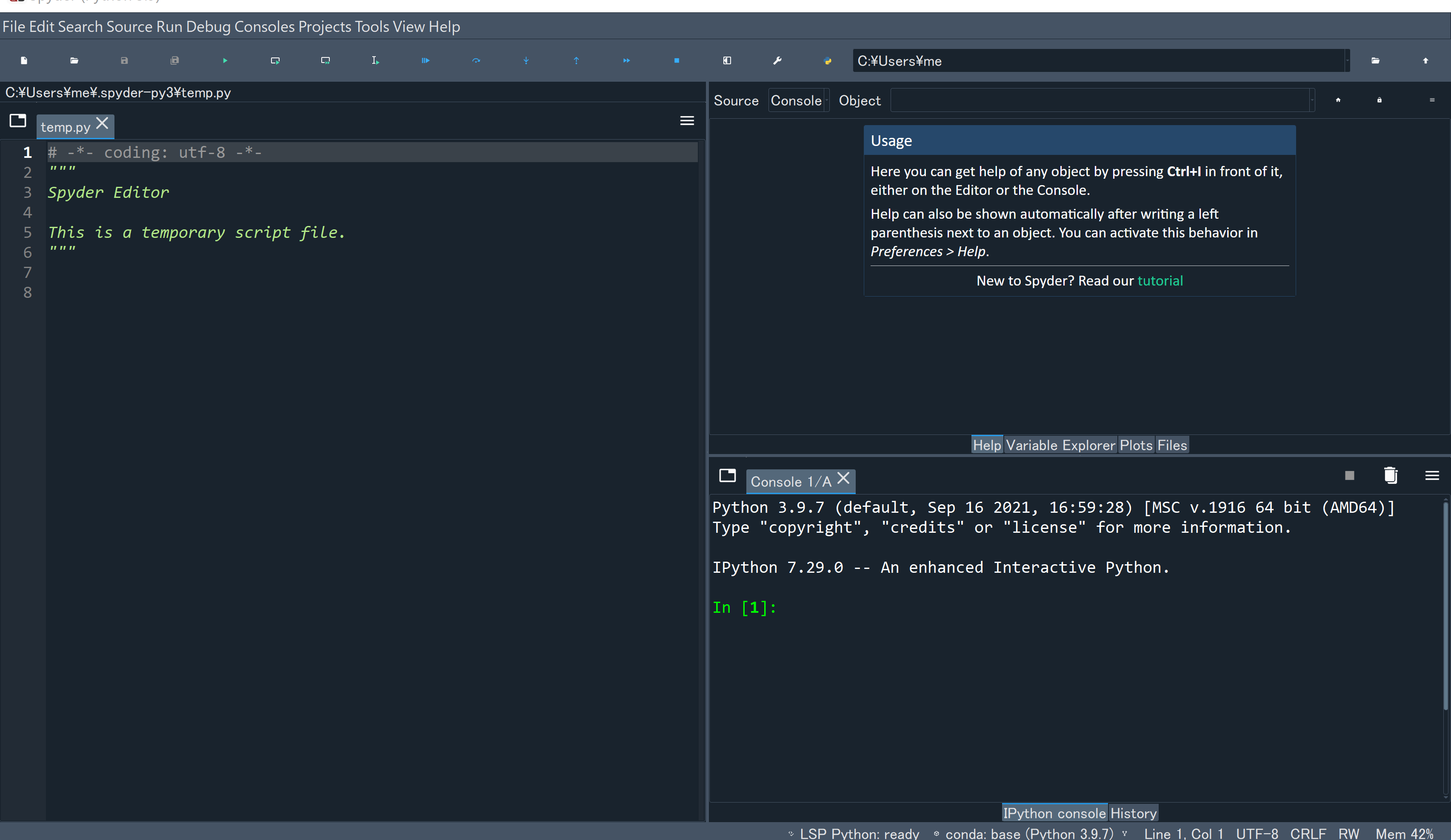Switch to the Source tab in help panel

(x=736, y=99)
